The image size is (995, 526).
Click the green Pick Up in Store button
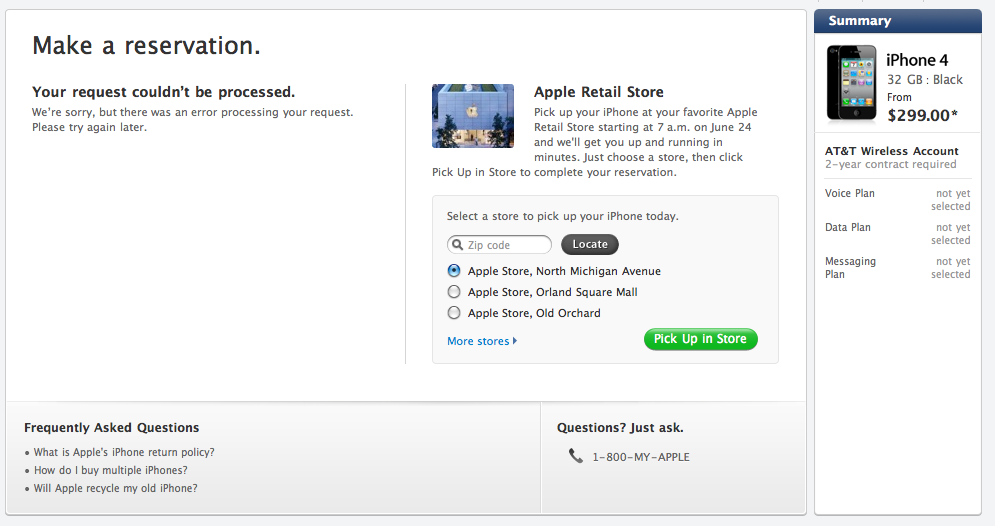(701, 339)
